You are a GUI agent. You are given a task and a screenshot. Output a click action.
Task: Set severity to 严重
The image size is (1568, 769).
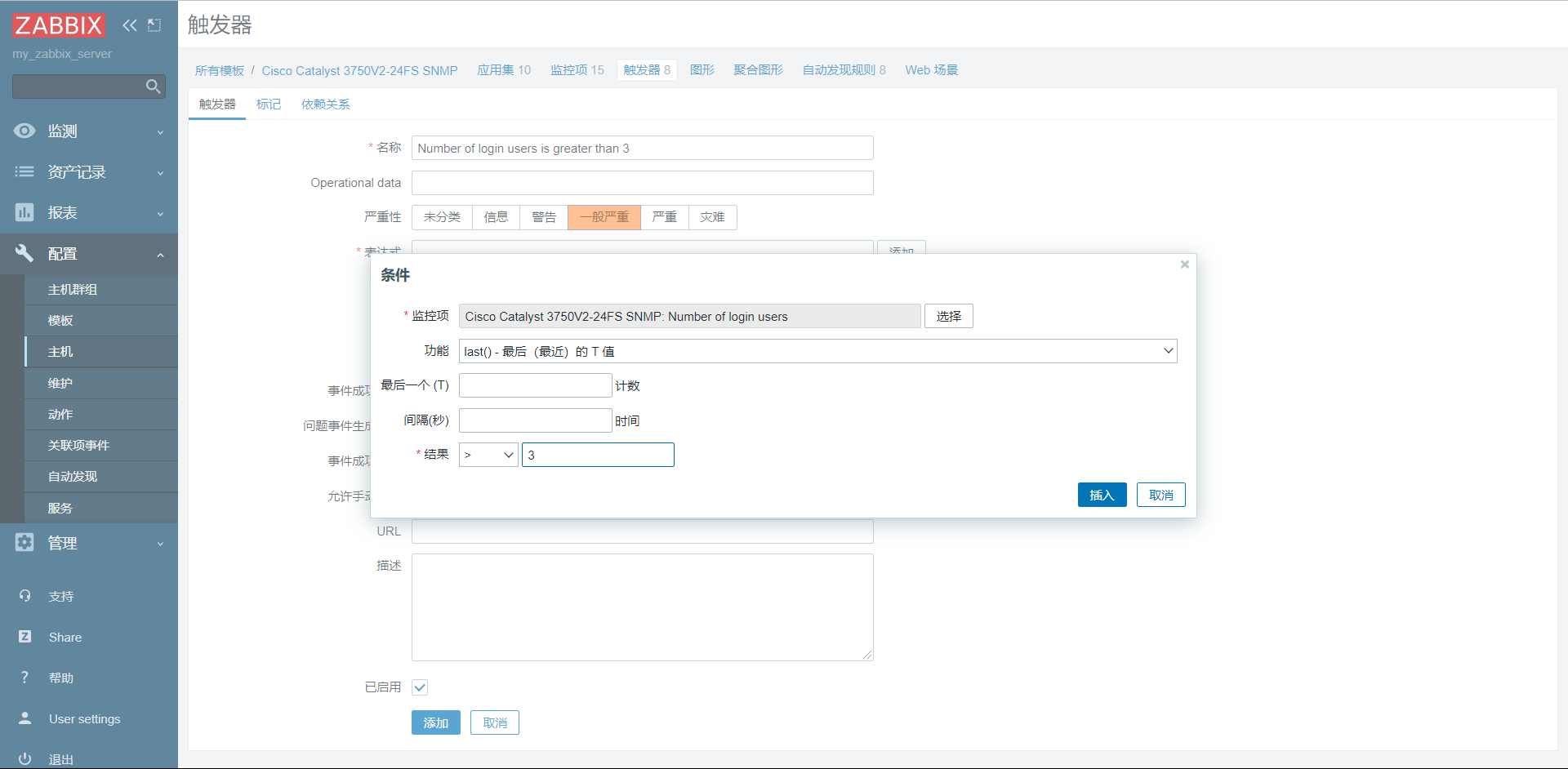pos(665,217)
